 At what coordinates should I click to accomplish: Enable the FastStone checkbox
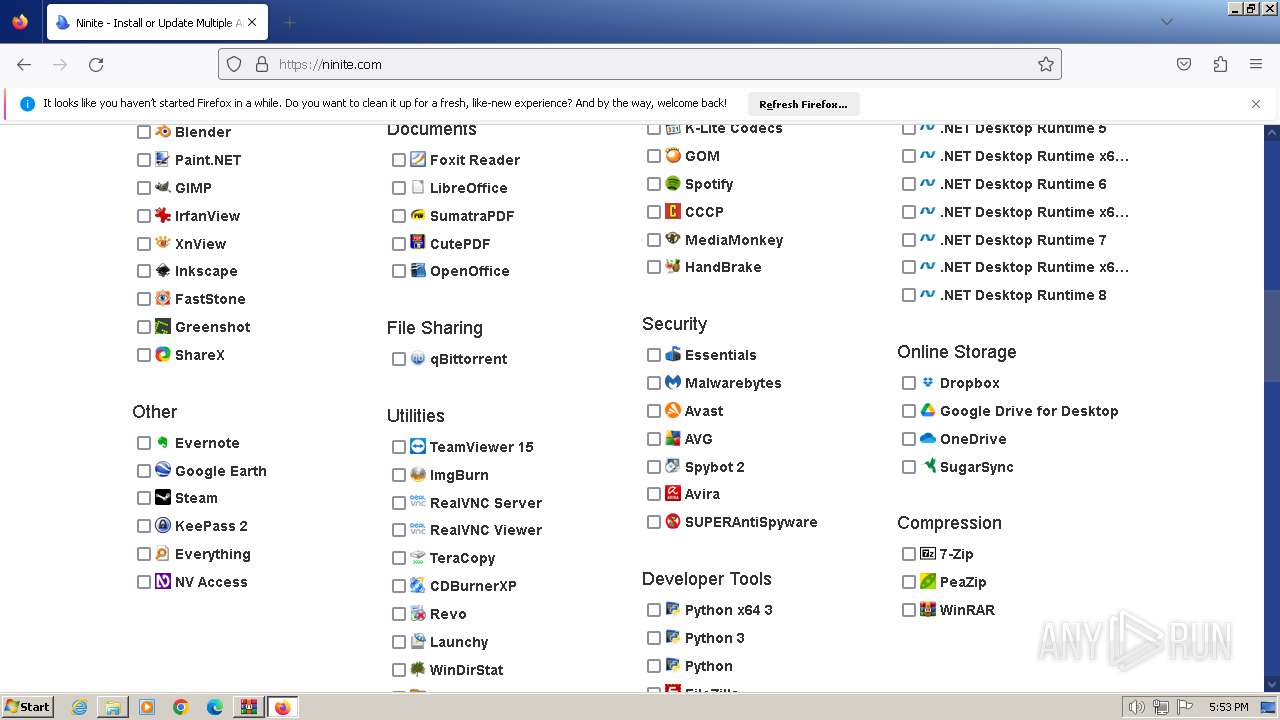pyautogui.click(x=144, y=299)
